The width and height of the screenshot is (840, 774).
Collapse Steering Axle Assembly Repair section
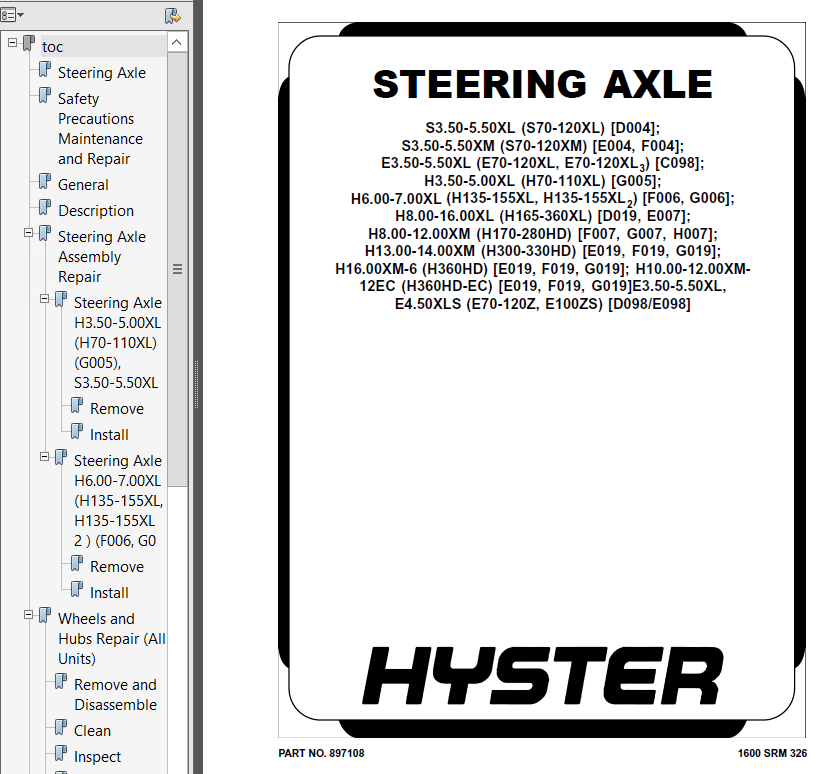pyautogui.click(x=28, y=233)
